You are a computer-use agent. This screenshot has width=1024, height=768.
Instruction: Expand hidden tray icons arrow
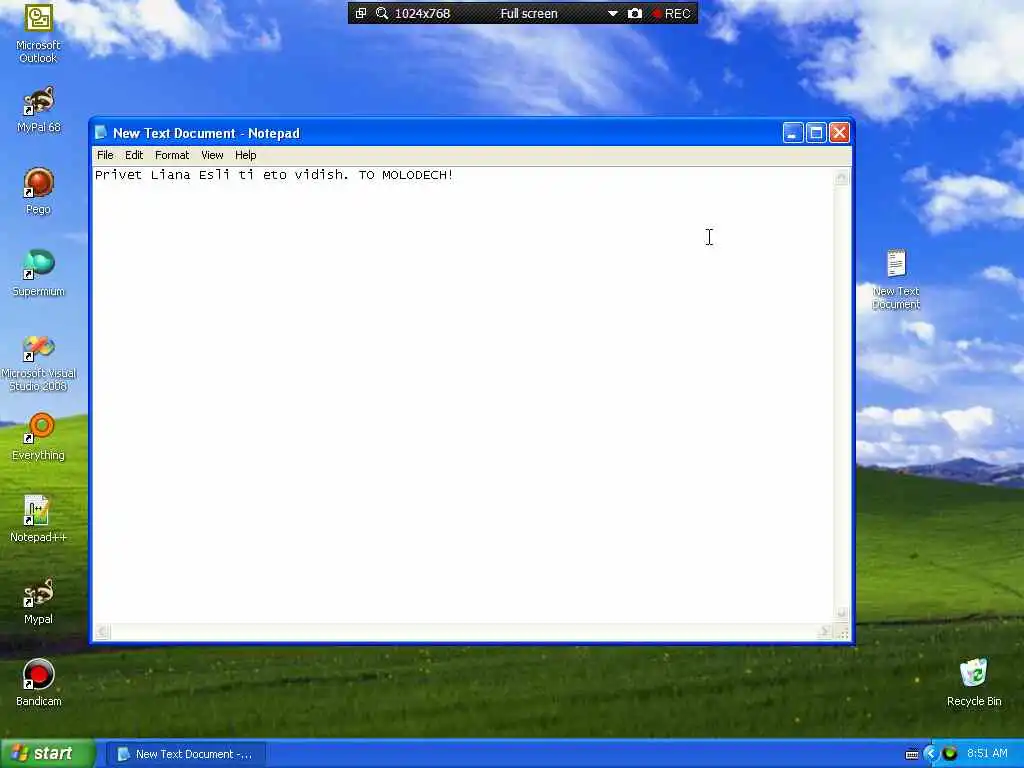pyautogui.click(x=931, y=754)
